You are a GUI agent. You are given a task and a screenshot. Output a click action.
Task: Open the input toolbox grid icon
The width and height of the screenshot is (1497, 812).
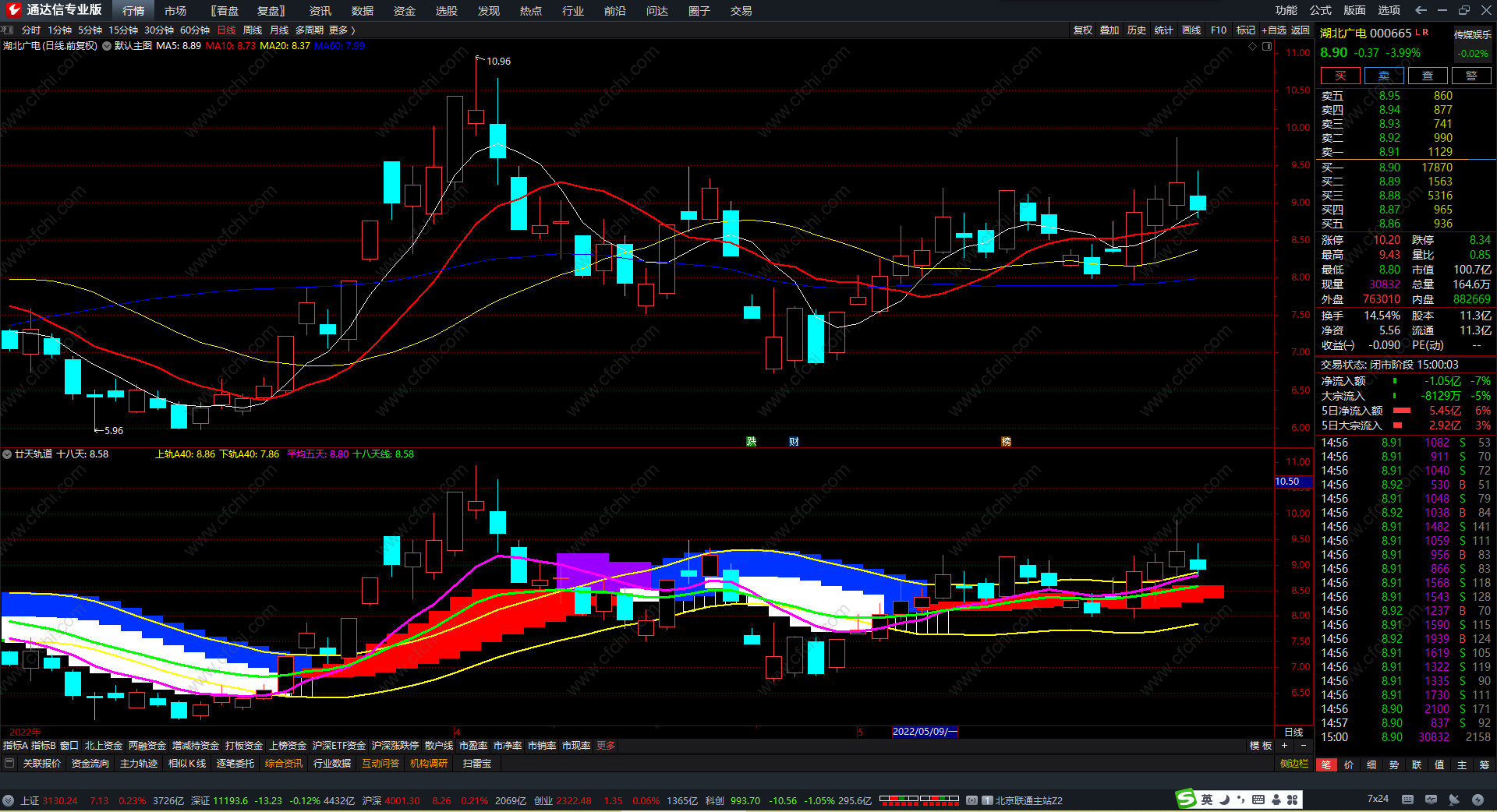point(1293,800)
